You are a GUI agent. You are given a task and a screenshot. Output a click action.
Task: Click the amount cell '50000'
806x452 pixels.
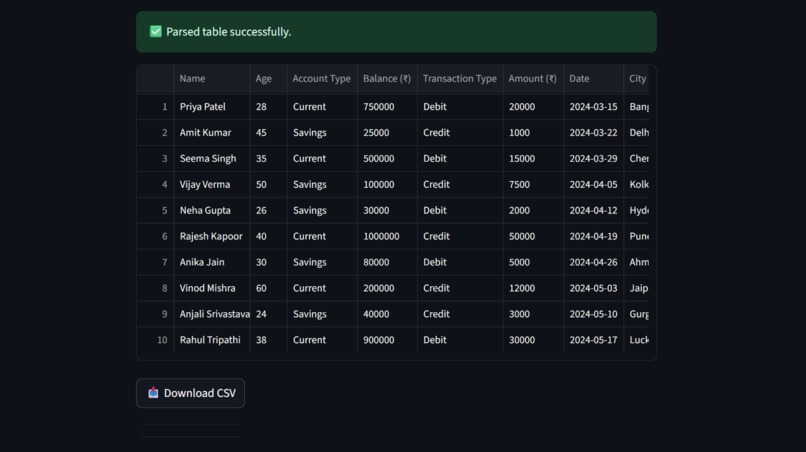pyautogui.click(x=533, y=236)
